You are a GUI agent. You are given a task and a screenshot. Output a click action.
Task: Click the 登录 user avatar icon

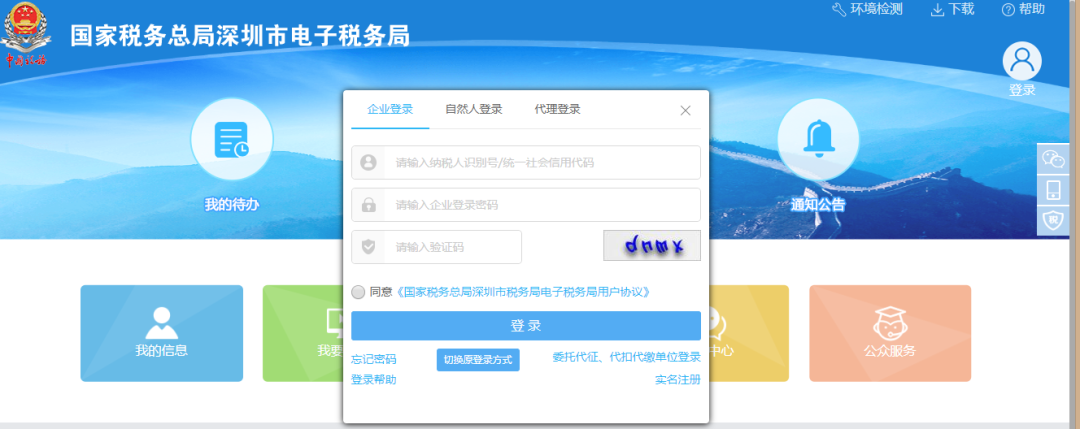1022,61
